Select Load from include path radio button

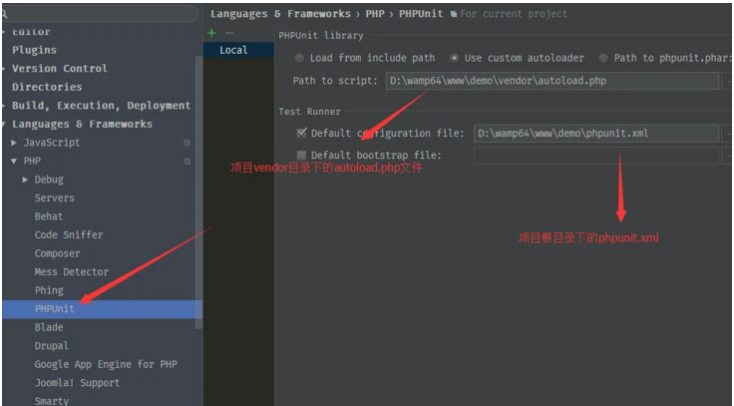(x=299, y=58)
